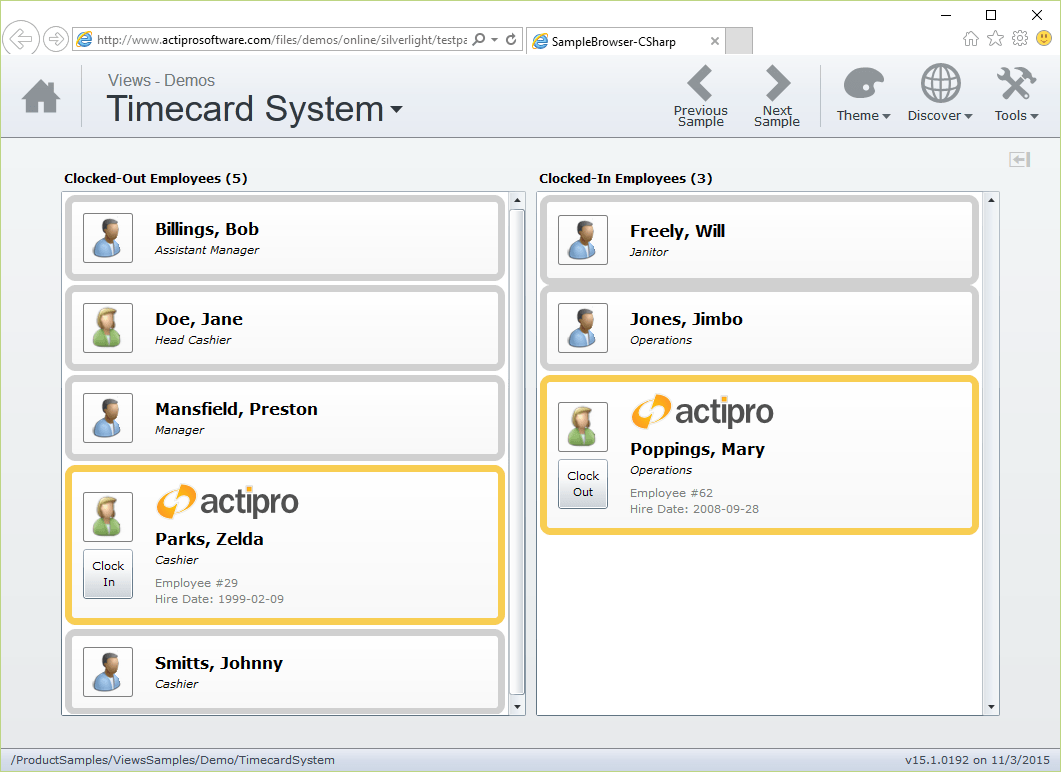Image resolution: width=1061 pixels, height=772 pixels.
Task: Click the blue collapse arrow above the employee panels
Action: (x=1018, y=159)
